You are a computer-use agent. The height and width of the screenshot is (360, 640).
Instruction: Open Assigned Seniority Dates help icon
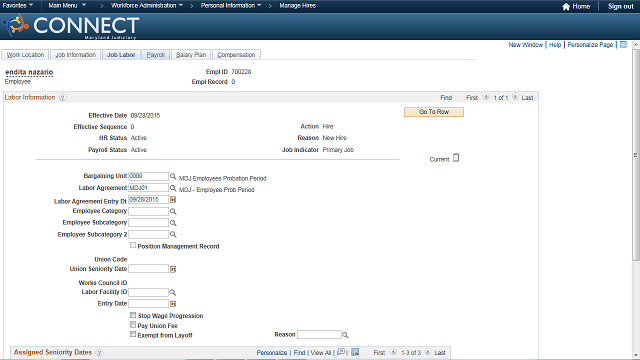[x=99, y=353]
